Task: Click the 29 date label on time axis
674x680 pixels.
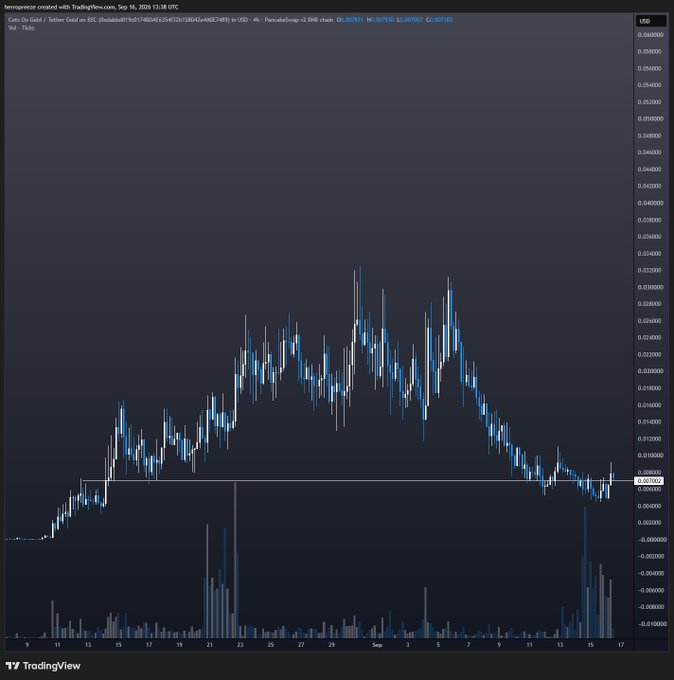Action: (x=331, y=645)
